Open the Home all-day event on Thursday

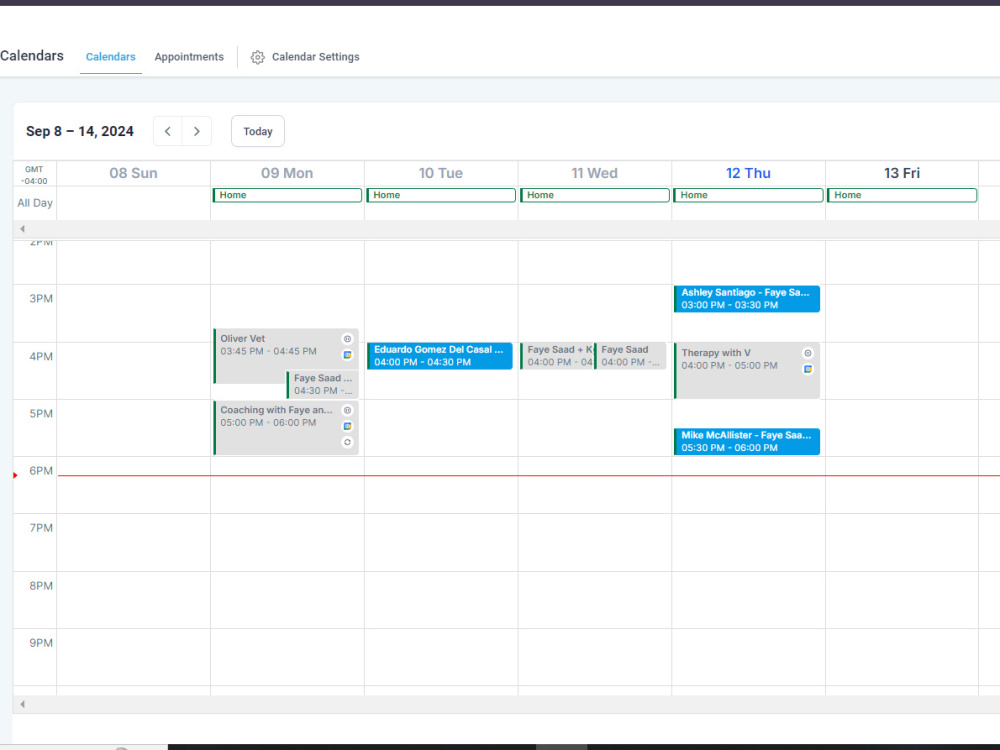point(748,195)
